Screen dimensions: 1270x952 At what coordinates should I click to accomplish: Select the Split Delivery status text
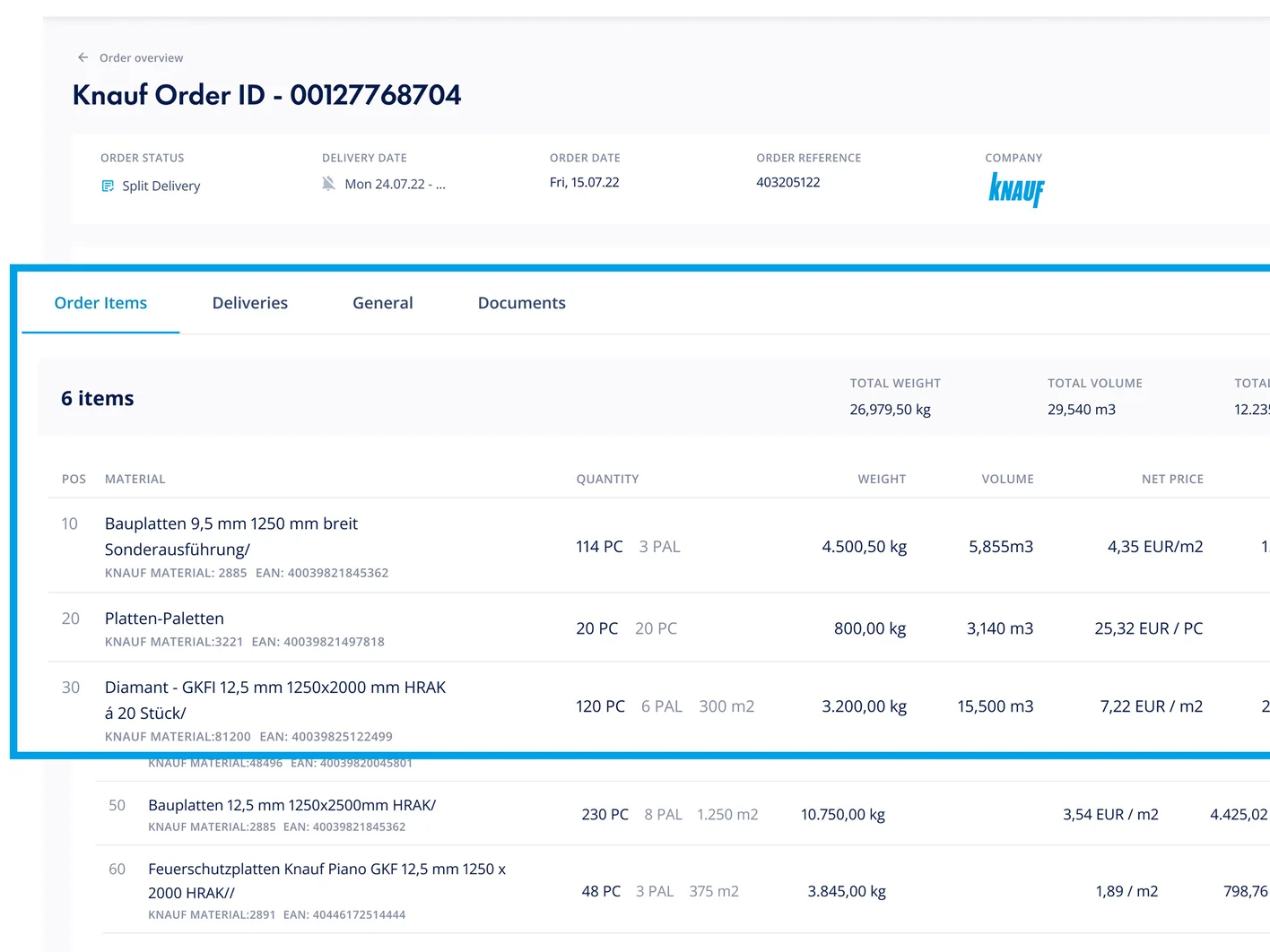click(161, 186)
